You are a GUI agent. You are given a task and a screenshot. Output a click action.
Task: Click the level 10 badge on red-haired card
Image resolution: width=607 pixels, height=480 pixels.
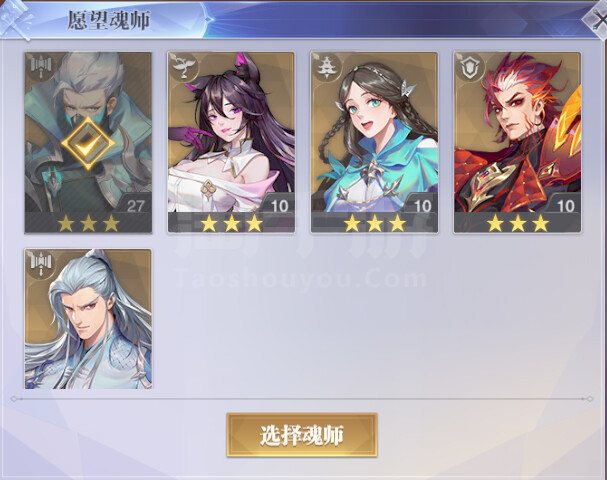pyautogui.click(x=565, y=204)
